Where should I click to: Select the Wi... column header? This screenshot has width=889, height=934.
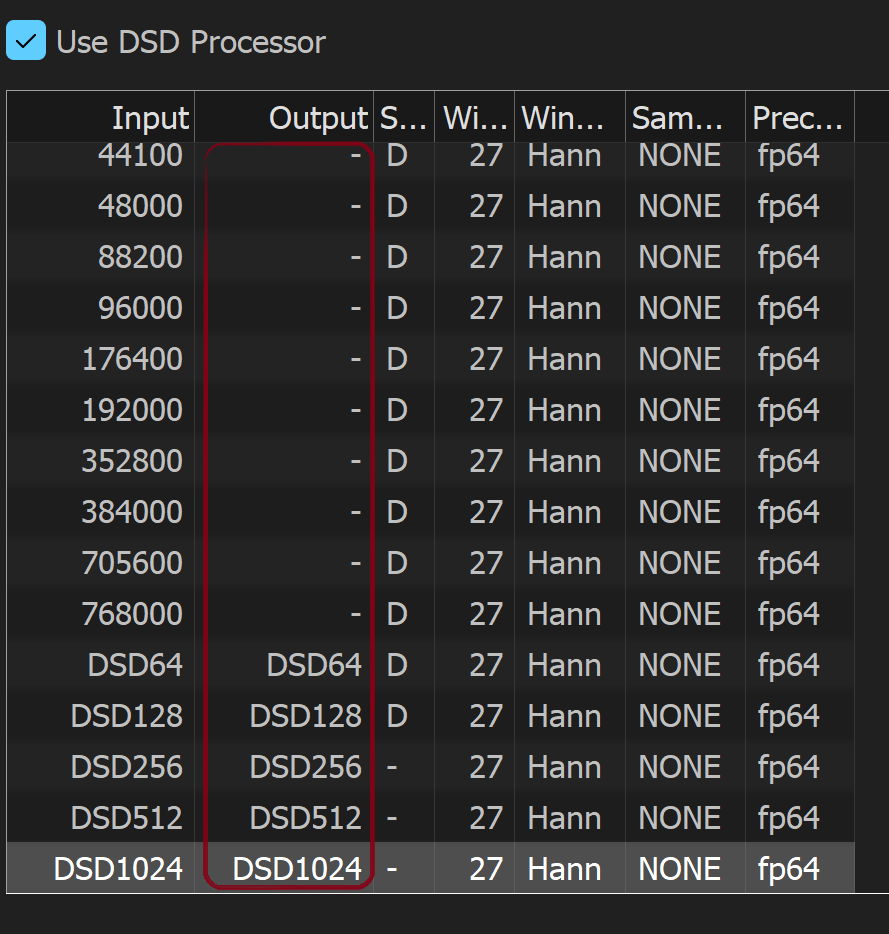(475, 117)
